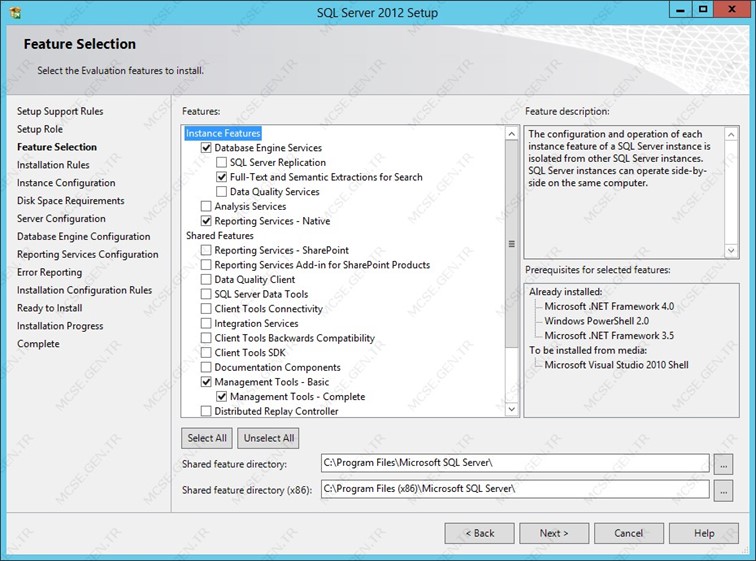Maximize the SQL Server 2012 Setup window
The image size is (756, 561).
703,10
